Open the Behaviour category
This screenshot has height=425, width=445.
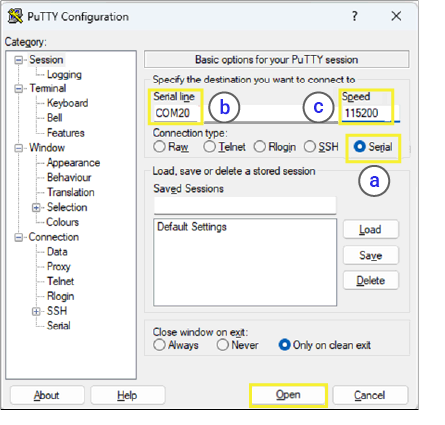click(x=69, y=177)
